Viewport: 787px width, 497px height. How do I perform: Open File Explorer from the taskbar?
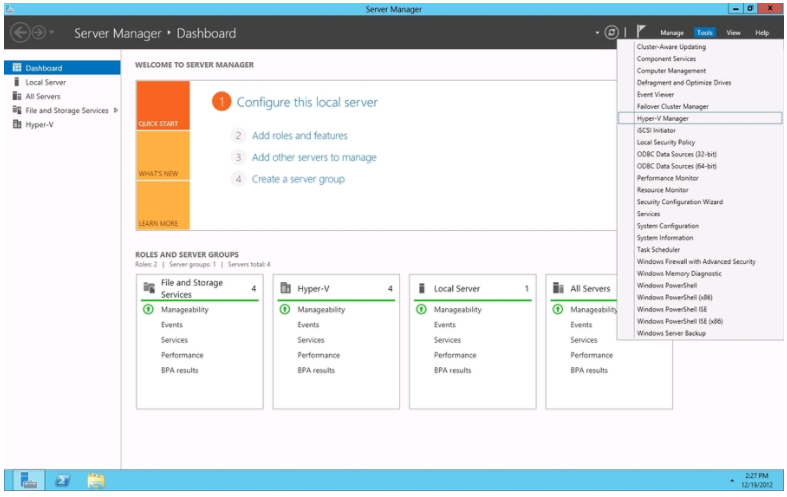(x=96, y=480)
